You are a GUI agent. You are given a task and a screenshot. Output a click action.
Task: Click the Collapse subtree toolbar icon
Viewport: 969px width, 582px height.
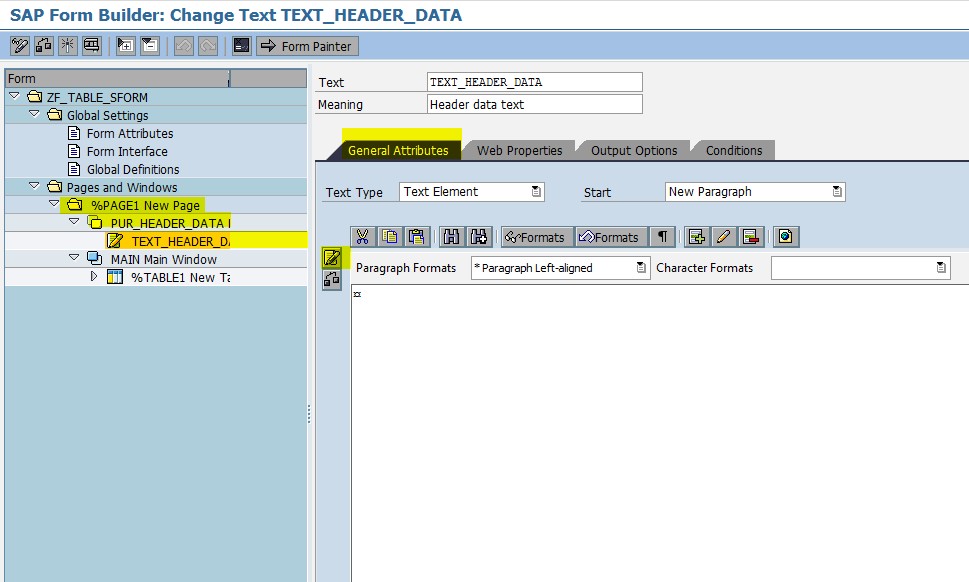coord(150,46)
